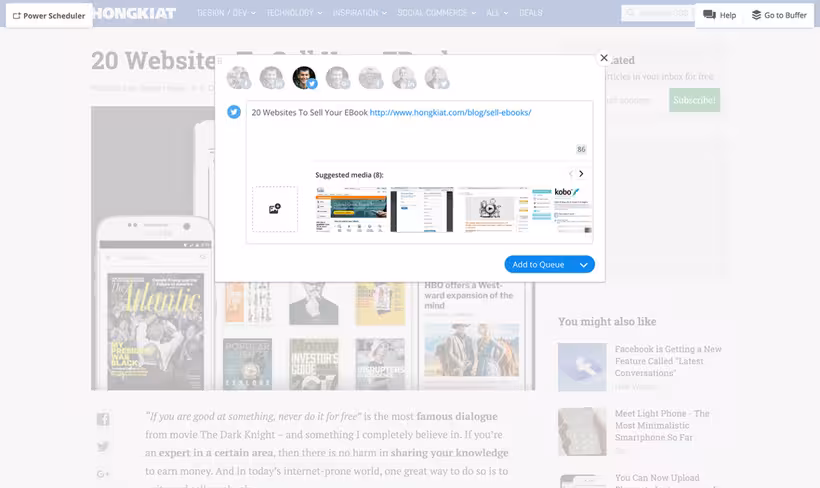Viewport: 820px width, 488px height.
Task: Click the Twitter icon beside the composer
Action: click(x=234, y=112)
